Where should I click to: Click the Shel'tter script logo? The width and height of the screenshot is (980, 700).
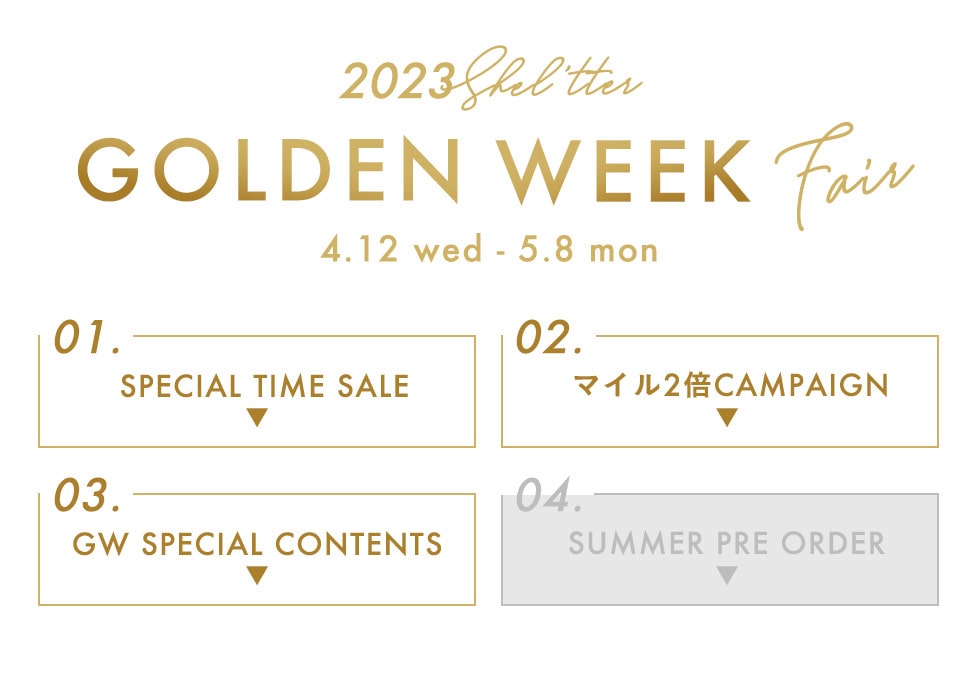click(x=551, y=77)
